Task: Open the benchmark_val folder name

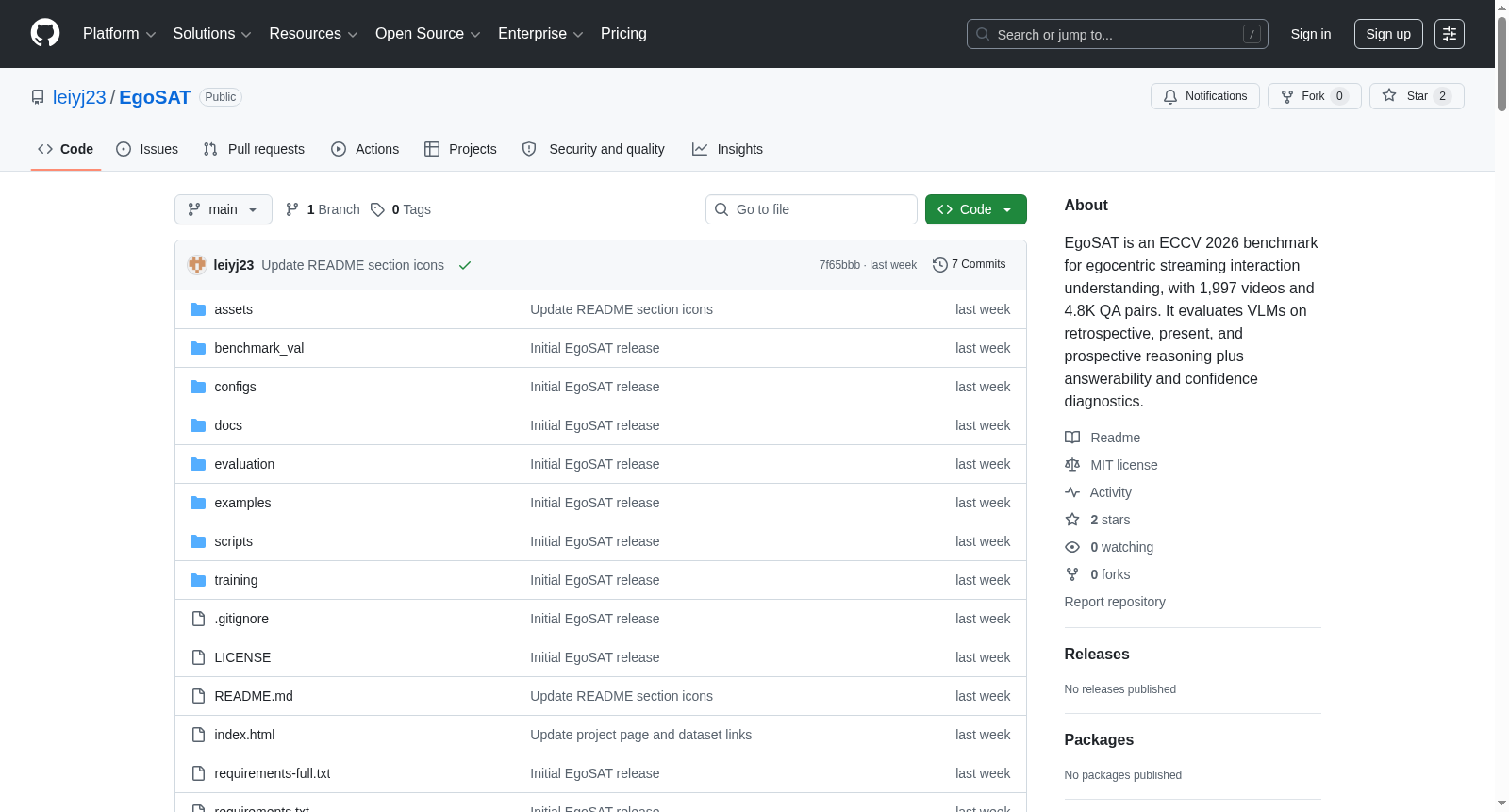Action: 259,348
